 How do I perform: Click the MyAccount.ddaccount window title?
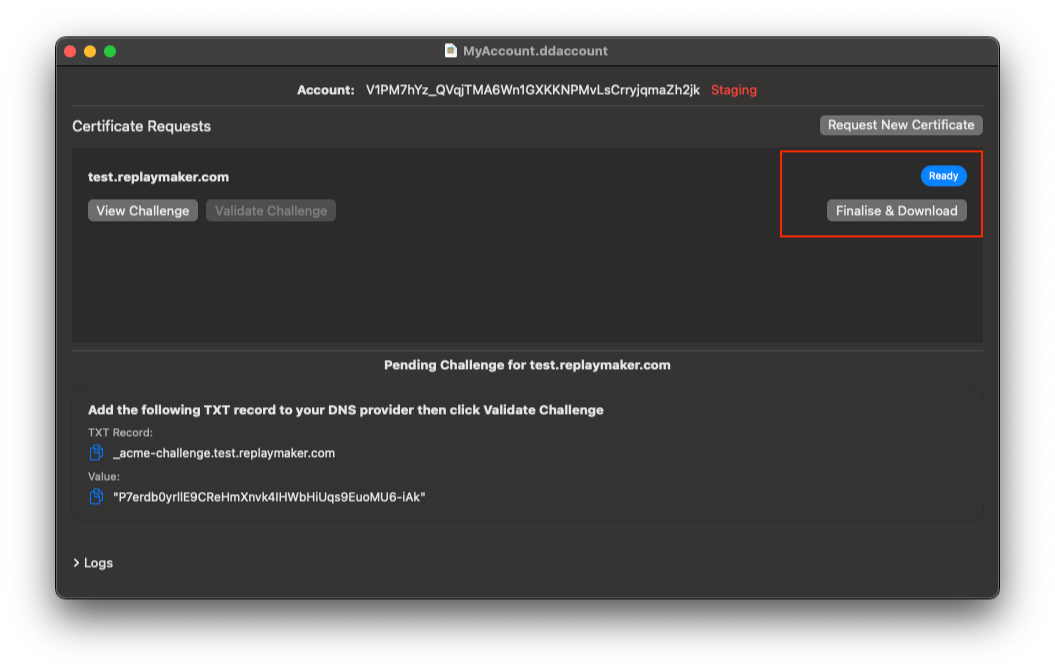pyautogui.click(x=535, y=51)
